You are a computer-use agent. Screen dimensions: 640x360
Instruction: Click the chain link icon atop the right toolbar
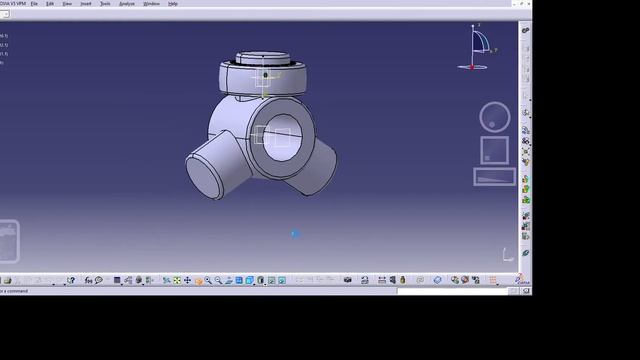tap(526, 30)
